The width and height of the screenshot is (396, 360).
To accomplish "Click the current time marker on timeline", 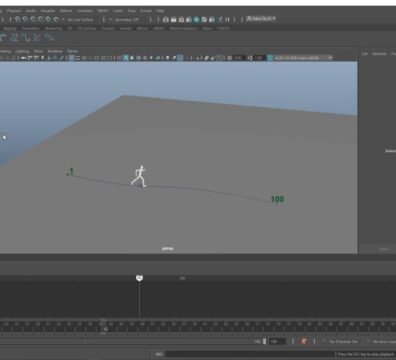I will click(x=139, y=278).
